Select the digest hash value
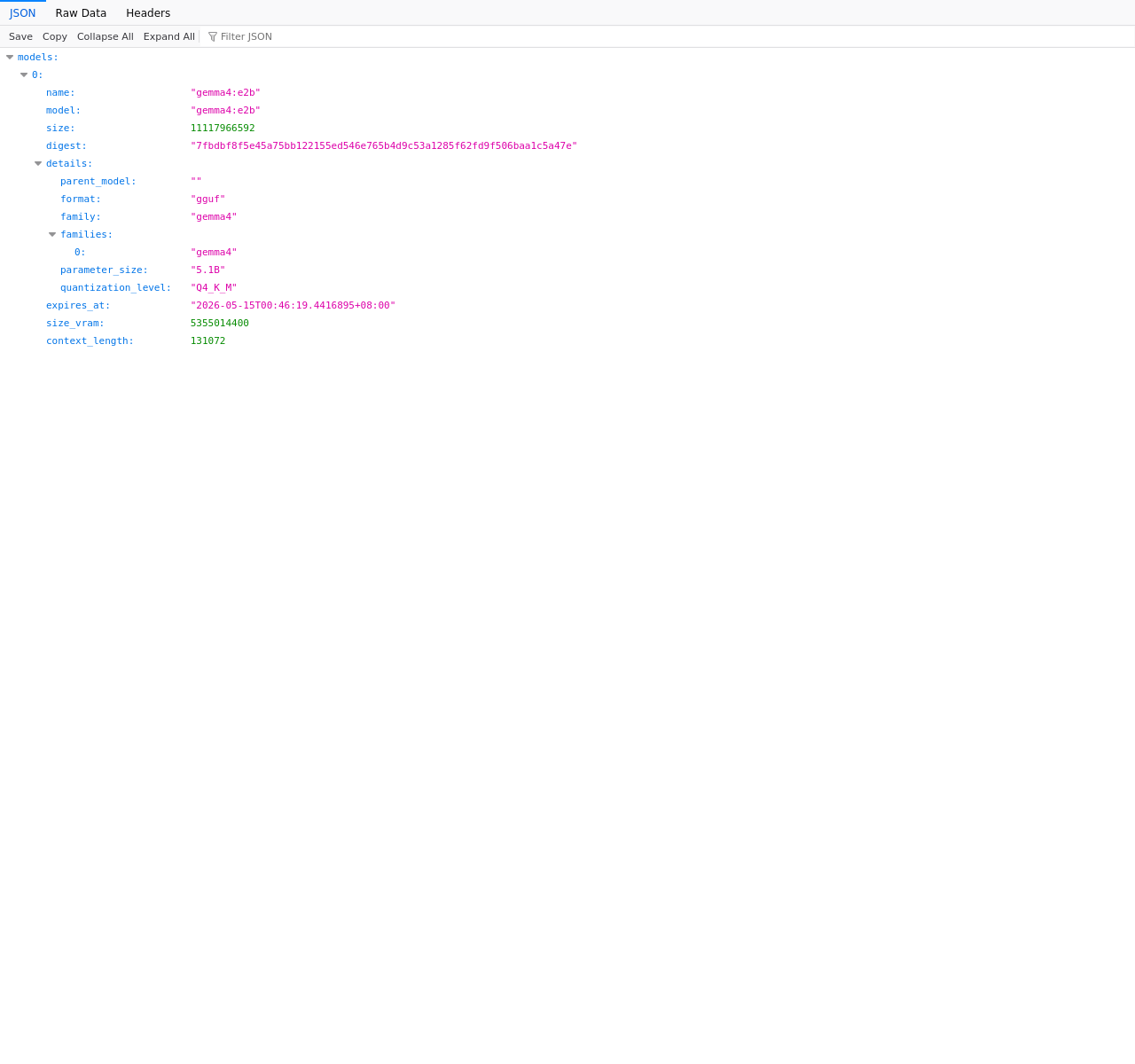 [384, 146]
